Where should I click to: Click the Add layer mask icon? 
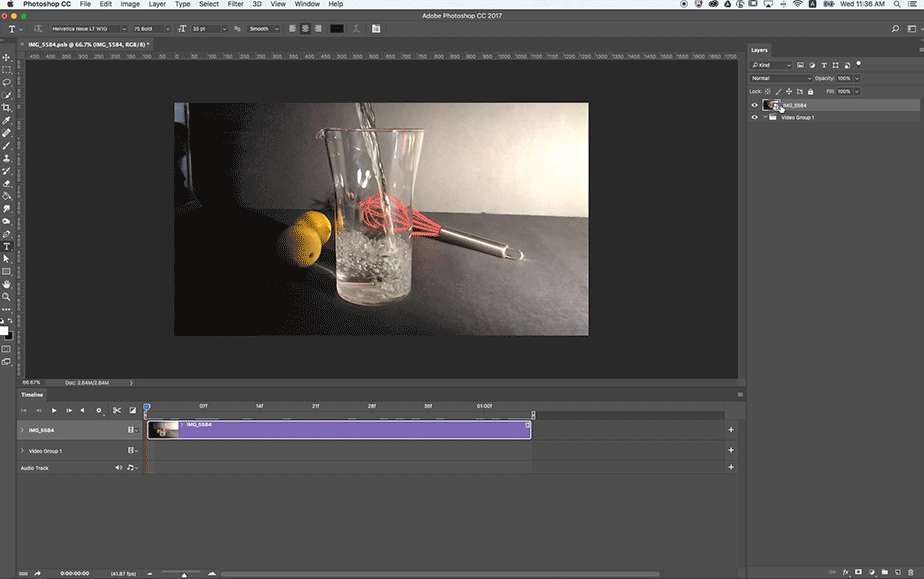pyautogui.click(x=859, y=572)
